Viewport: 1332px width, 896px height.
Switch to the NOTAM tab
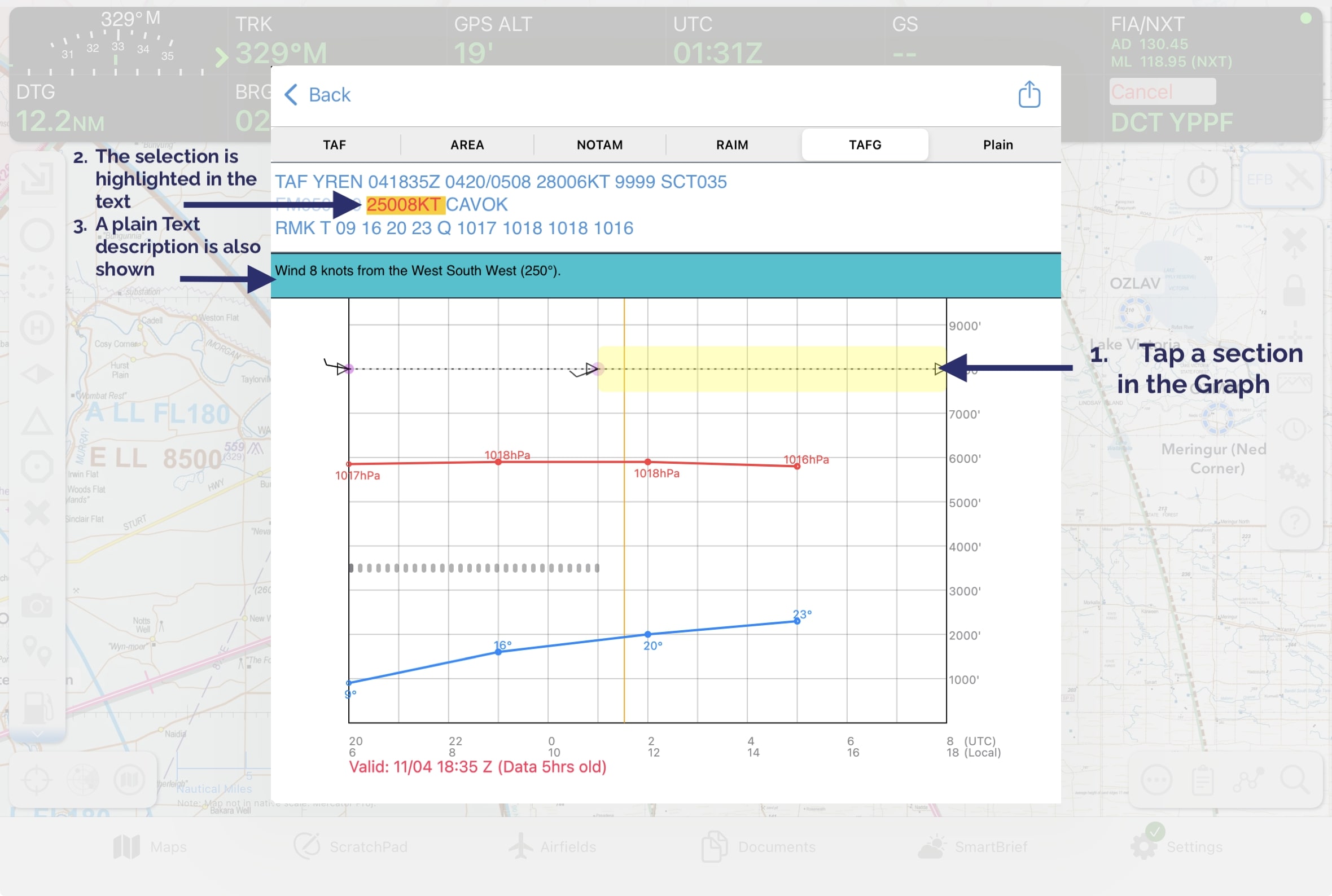[x=599, y=144]
